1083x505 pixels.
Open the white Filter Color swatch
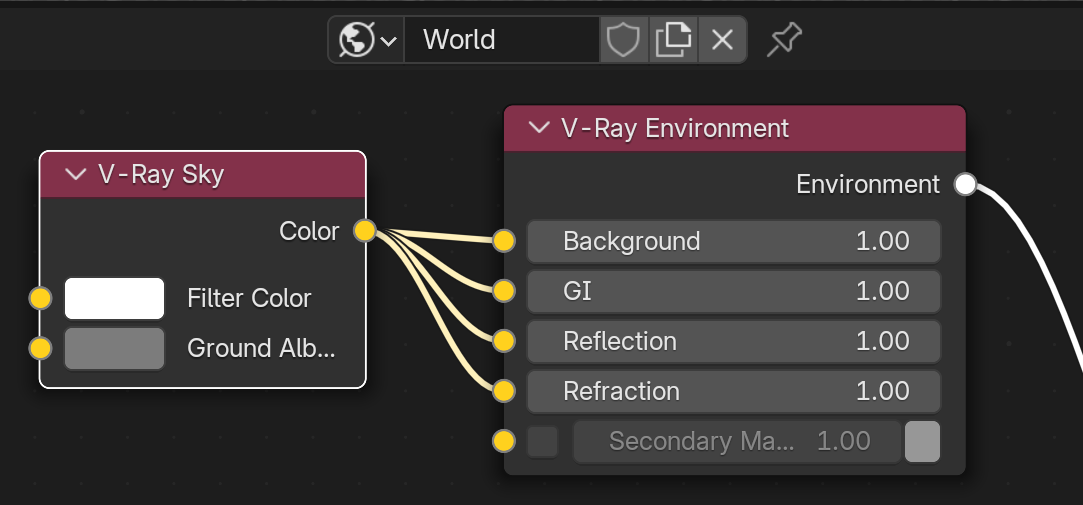[115, 298]
